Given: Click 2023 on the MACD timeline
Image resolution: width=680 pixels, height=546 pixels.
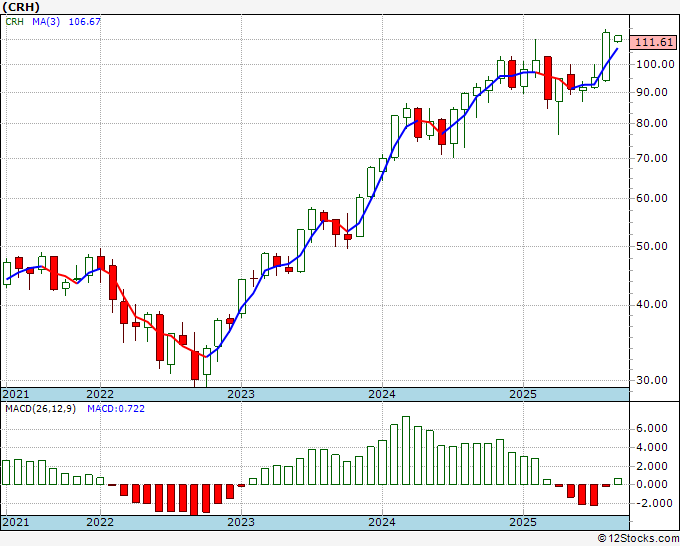Looking at the screenshot, I should coord(241,522).
